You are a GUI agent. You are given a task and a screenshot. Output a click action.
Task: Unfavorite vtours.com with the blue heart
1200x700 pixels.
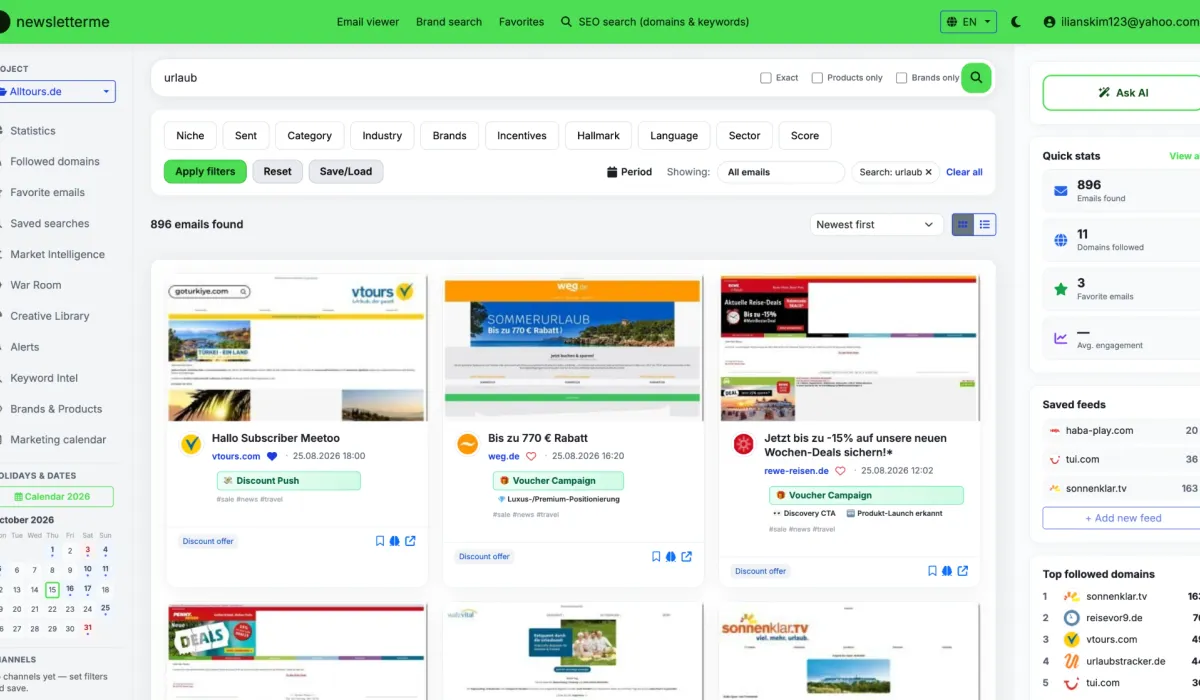pyautogui.click(x=272, y=456)
